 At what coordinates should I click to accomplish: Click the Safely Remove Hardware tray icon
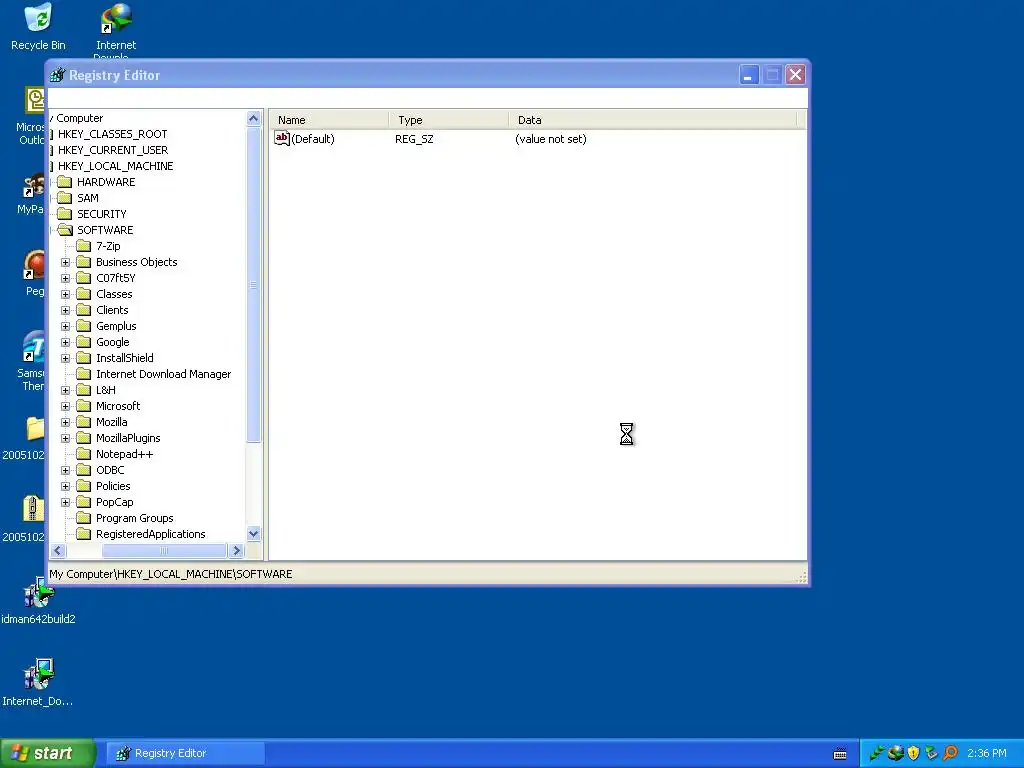931,754
